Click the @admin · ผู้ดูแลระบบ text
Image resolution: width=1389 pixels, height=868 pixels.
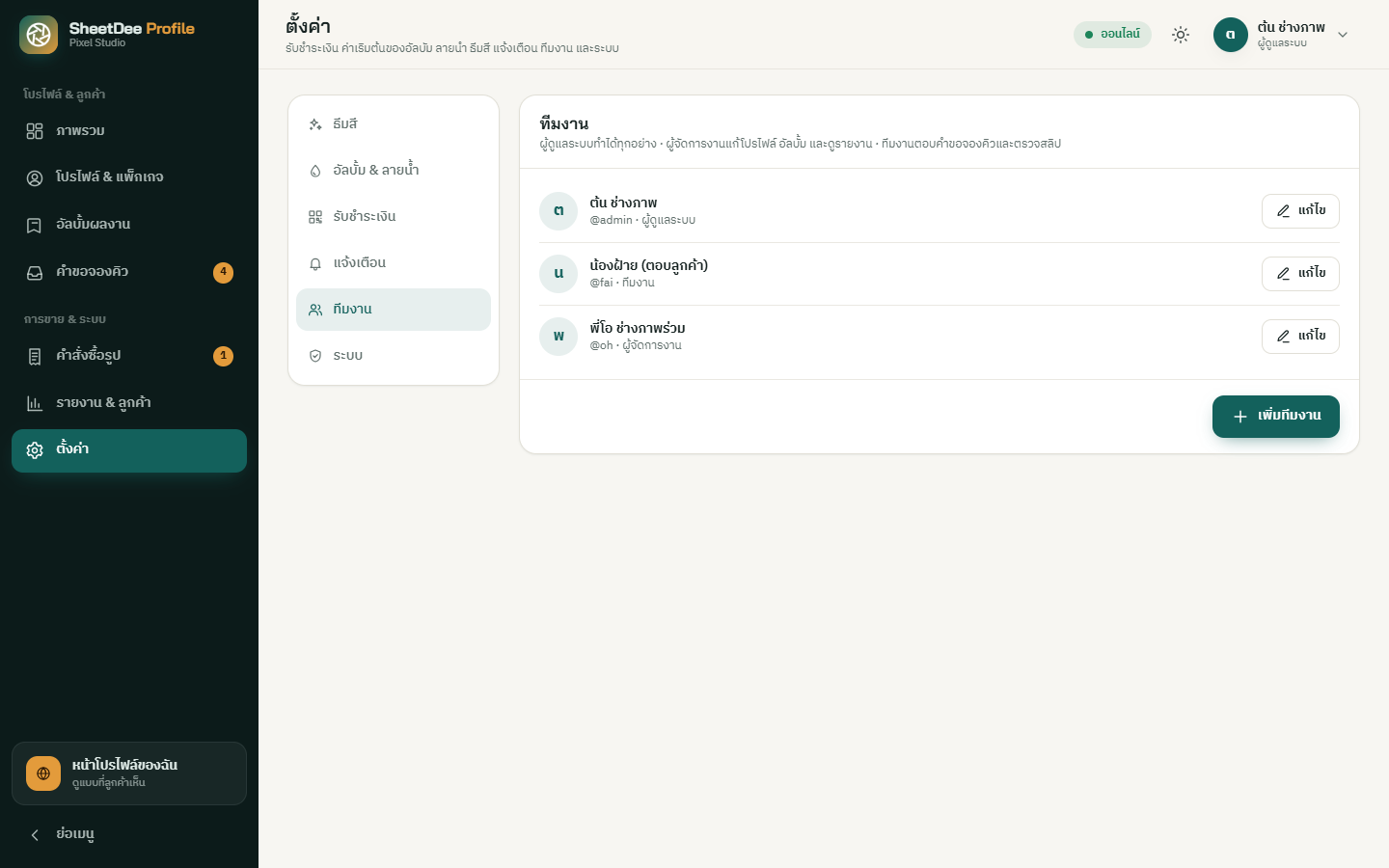click(x=642, y=221)
